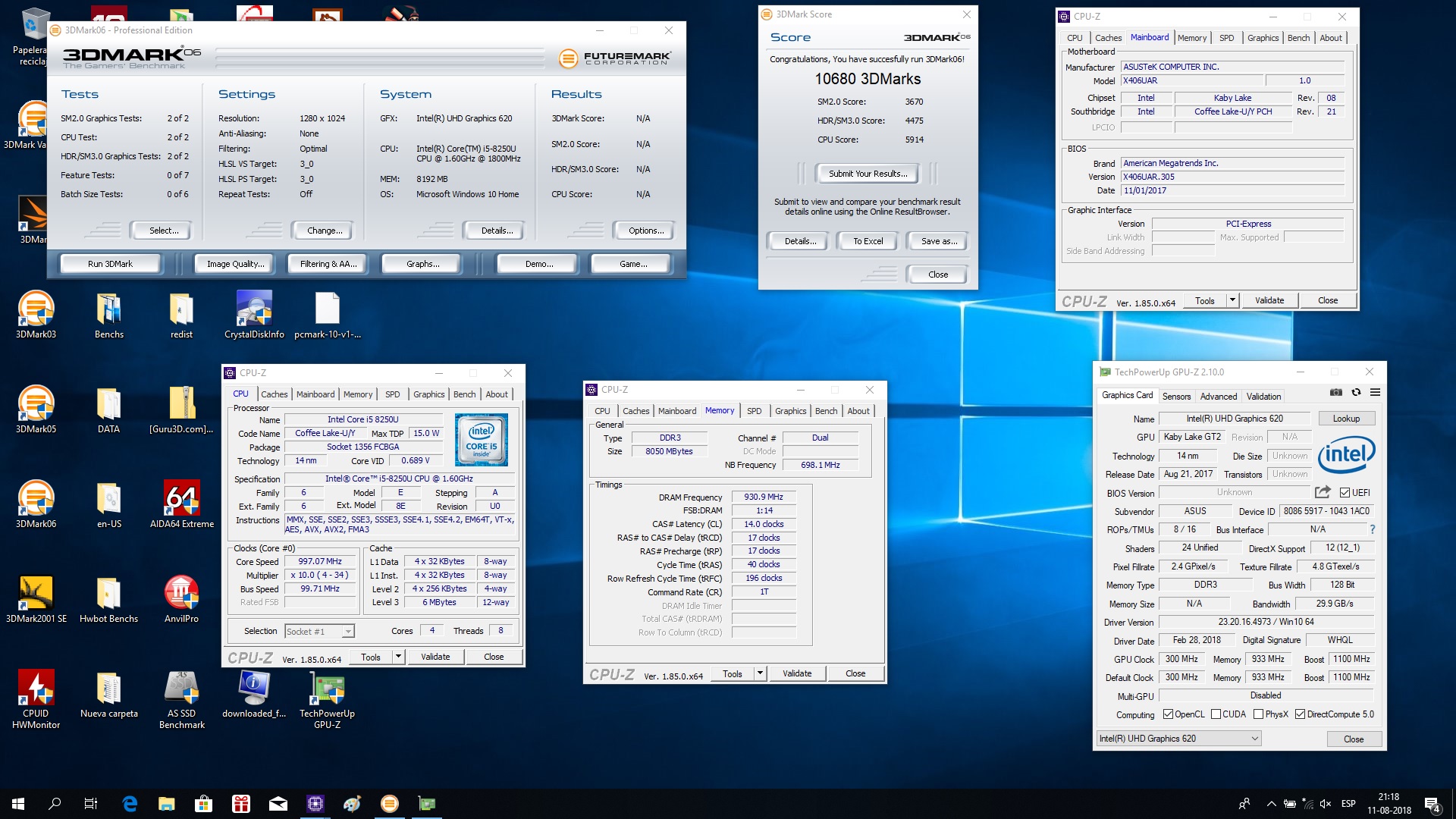The image size is (1456, 819).
Task: Toggle the UEFI checkbox in GPU-Z
Action: (1345, 493)
